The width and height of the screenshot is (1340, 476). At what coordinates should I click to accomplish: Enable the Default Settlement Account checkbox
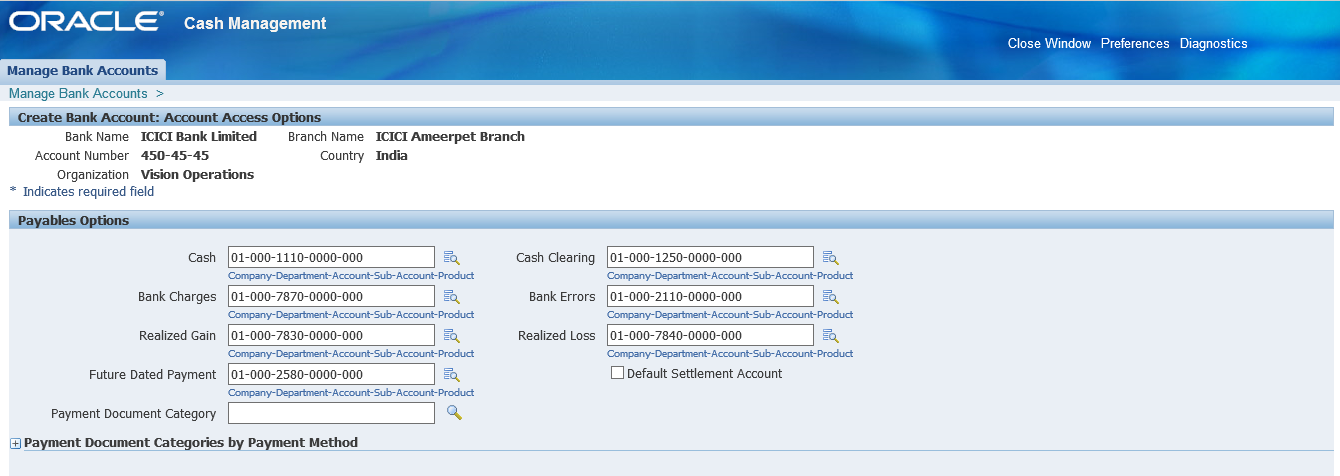(617, 373)
